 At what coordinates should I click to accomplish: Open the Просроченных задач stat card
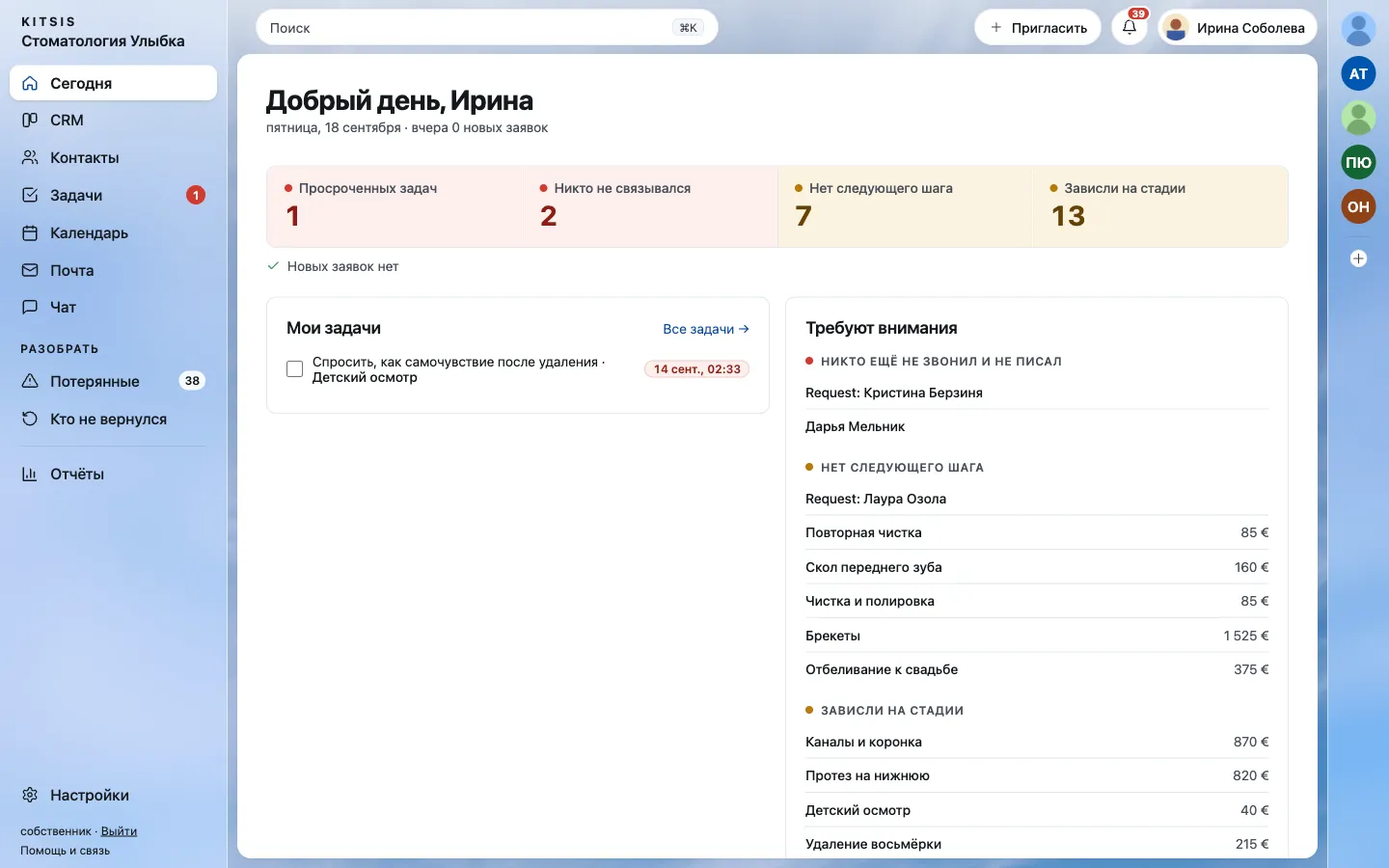point(395,206)
